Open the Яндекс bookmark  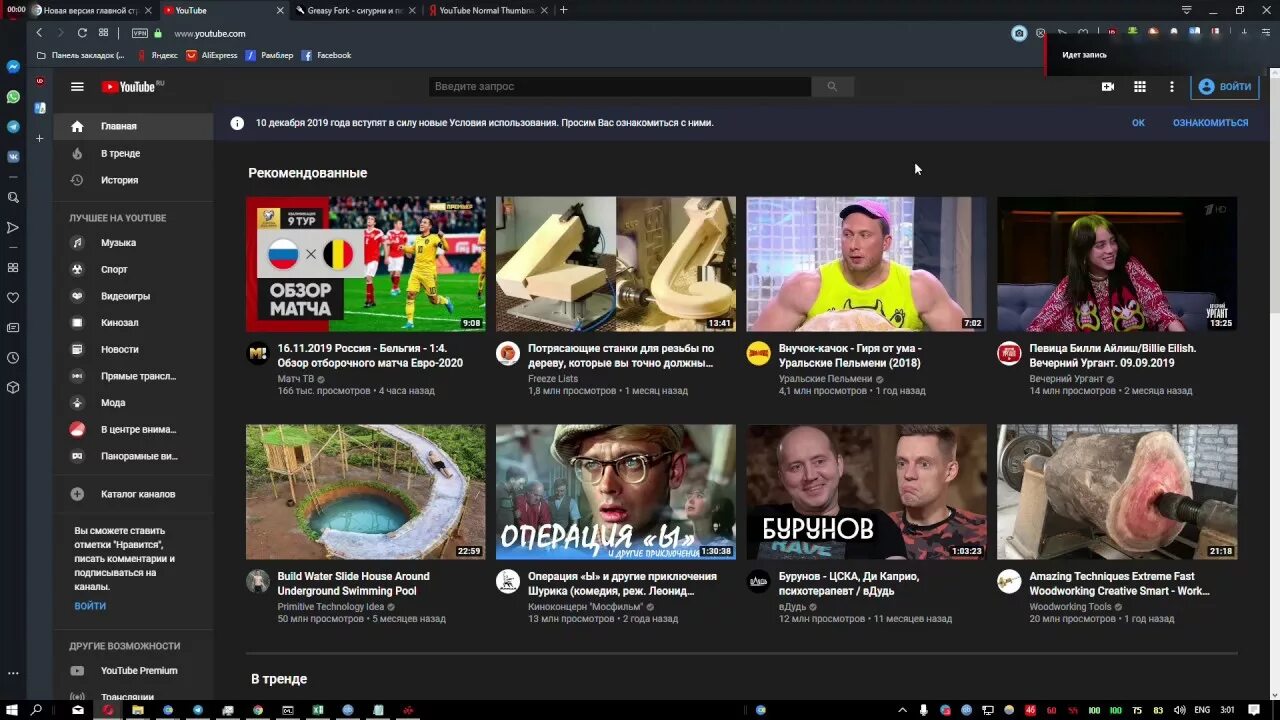pos(157,56)
